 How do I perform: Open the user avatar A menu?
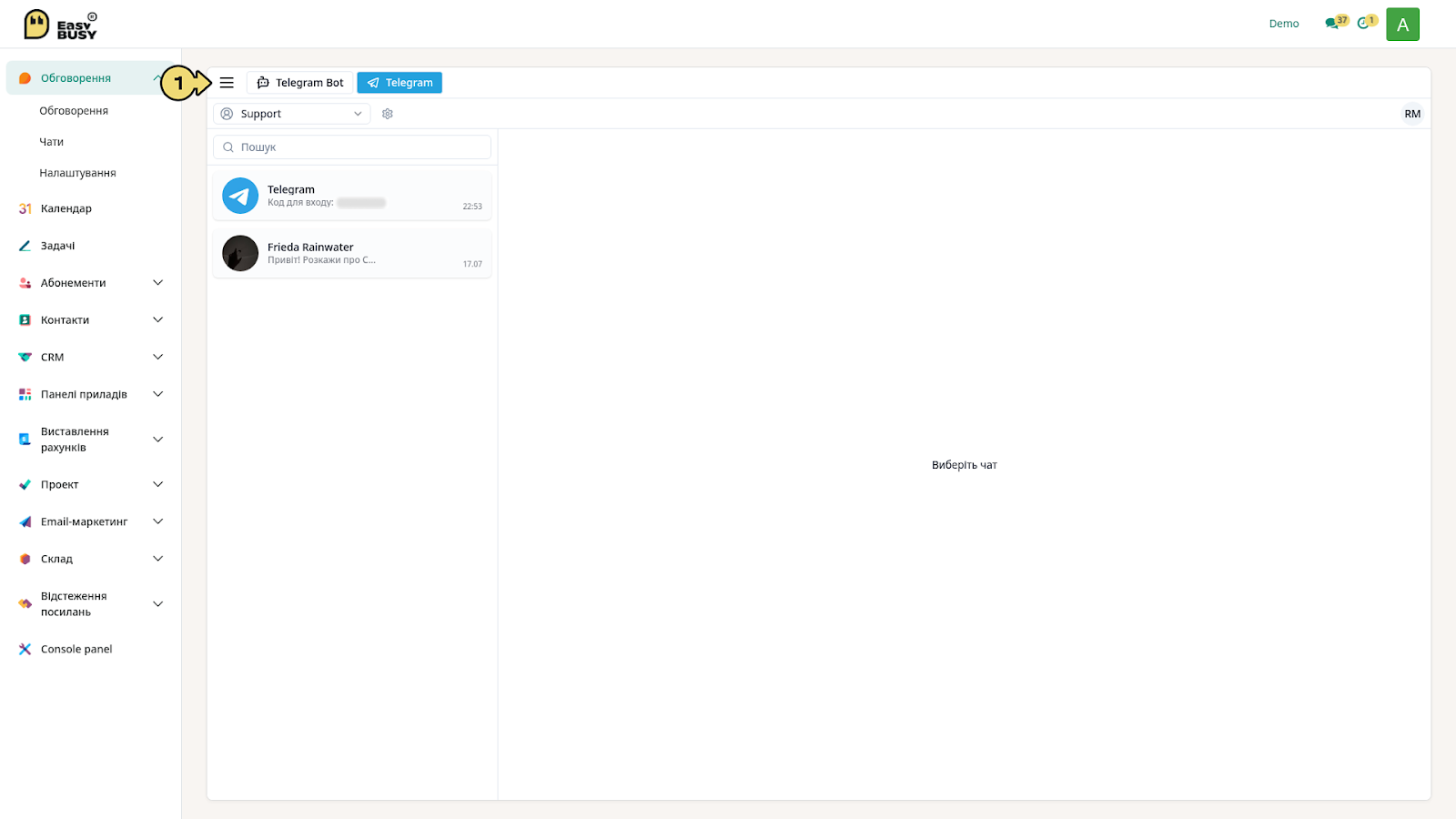pyautogui.click(x=1402, y=25)
